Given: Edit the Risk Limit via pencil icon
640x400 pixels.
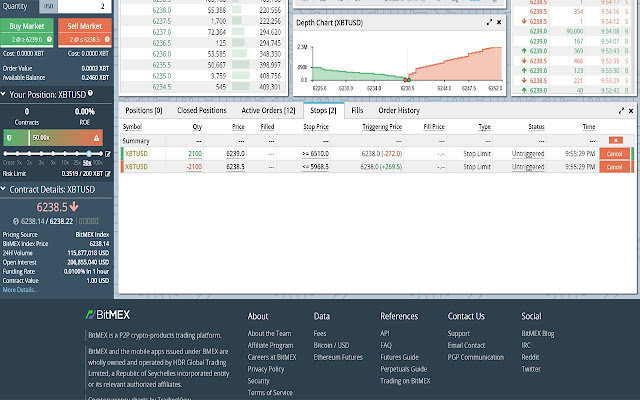Looking at the screenshot, I should pyautogui.click(x=108, y=173).
